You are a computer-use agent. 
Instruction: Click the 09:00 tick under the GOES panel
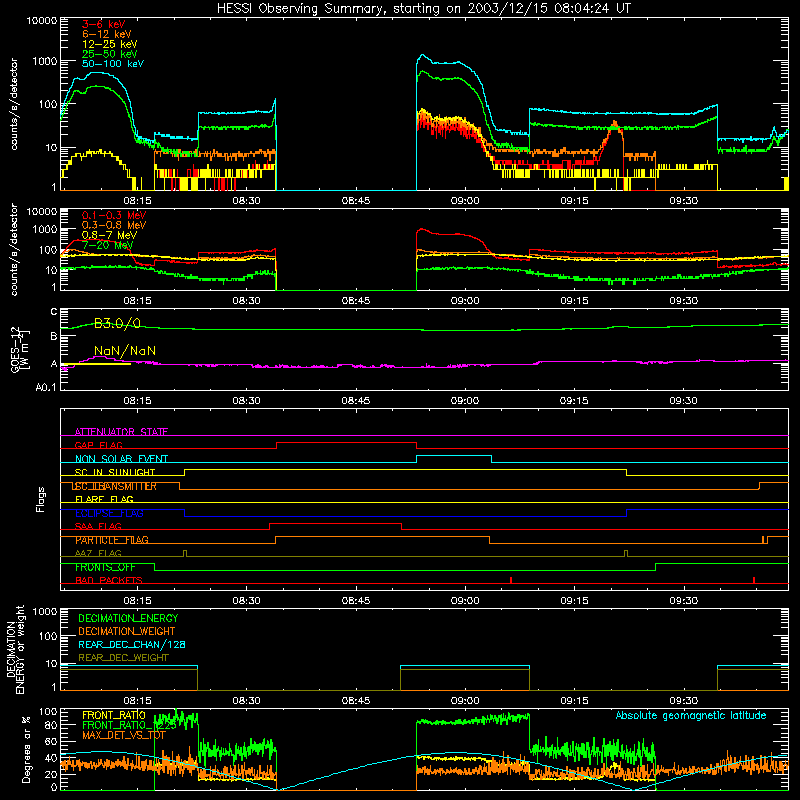(x=465, y=401)
